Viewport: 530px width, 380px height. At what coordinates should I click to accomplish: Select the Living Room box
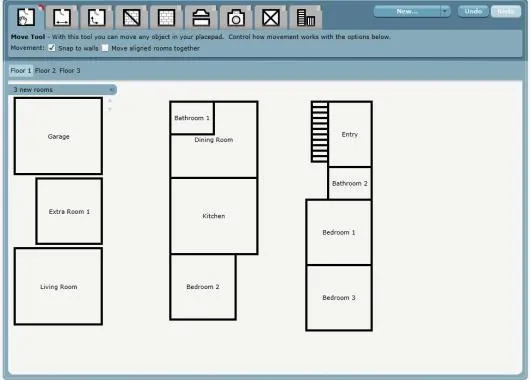coord(58,286)
